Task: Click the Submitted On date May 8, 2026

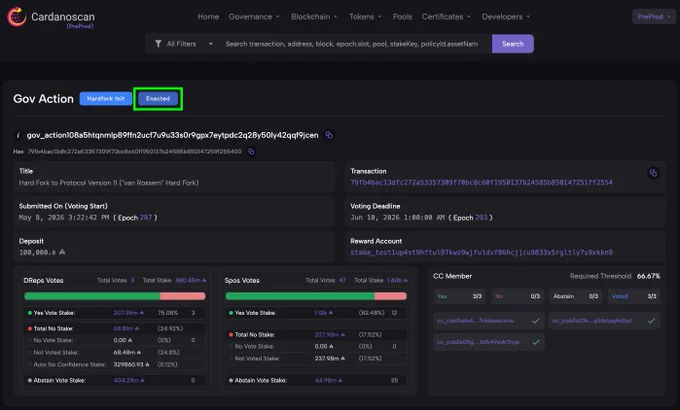Action: pyautogui.click(x=64, y=218)
